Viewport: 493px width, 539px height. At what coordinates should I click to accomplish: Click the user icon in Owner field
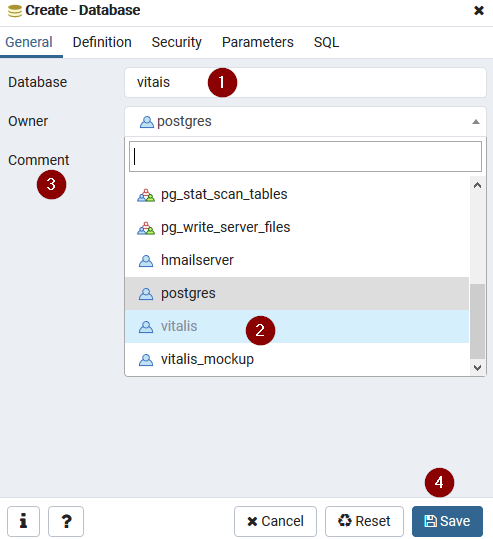click(x=147, y=122)
